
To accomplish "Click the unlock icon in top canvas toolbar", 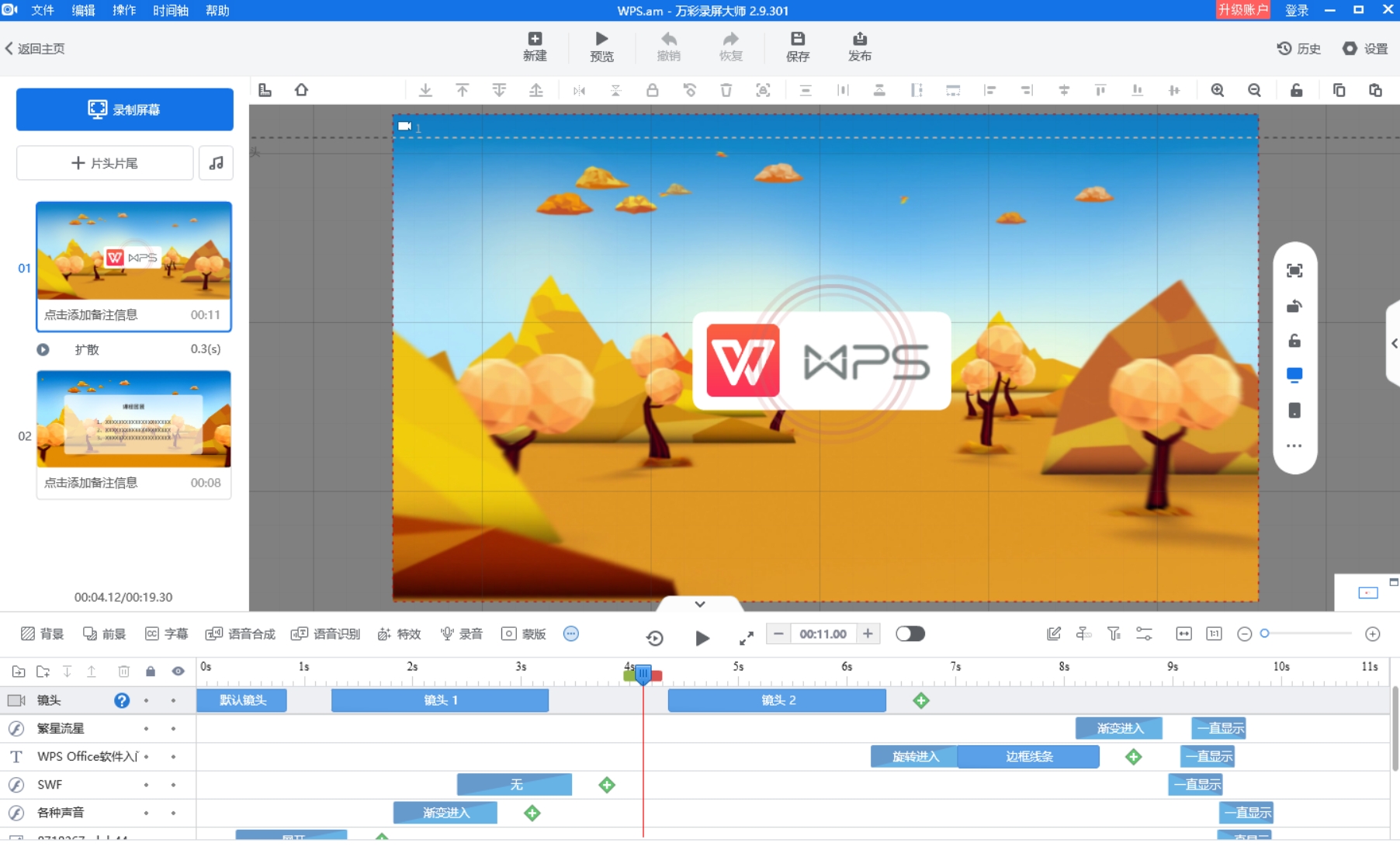I will coord(1296,90).
